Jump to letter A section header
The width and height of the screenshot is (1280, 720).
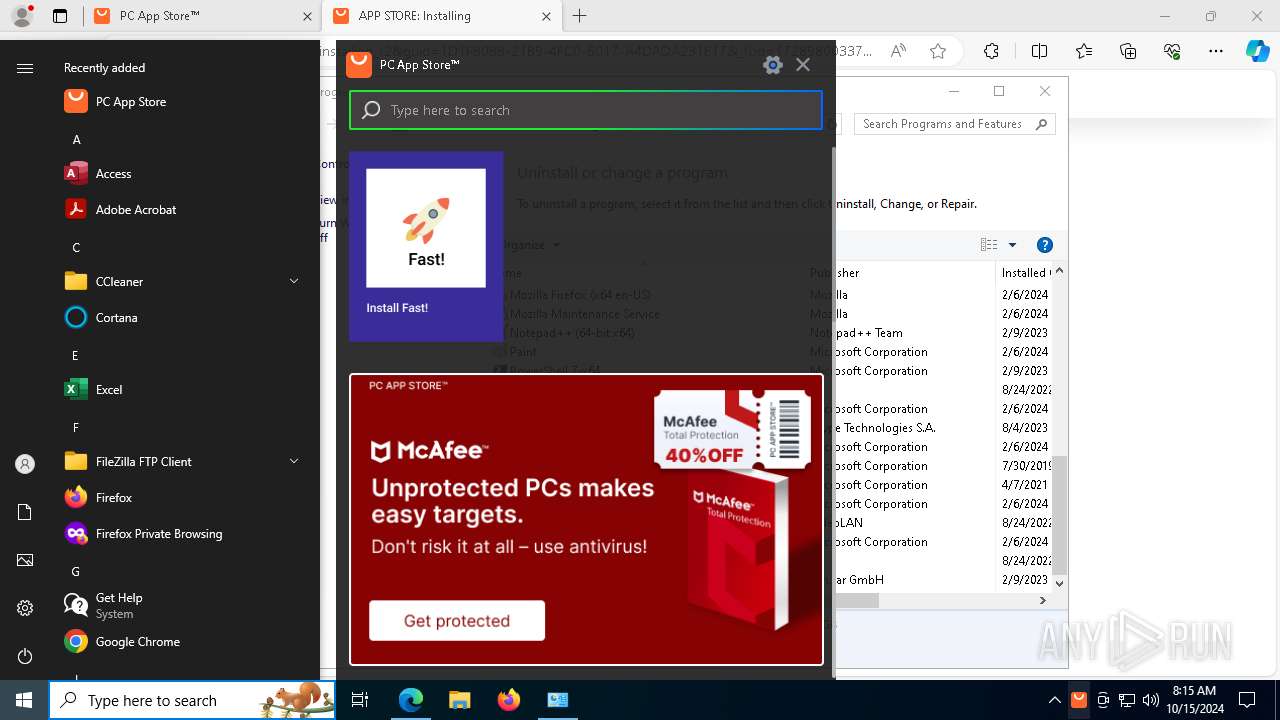click(76, 140)
